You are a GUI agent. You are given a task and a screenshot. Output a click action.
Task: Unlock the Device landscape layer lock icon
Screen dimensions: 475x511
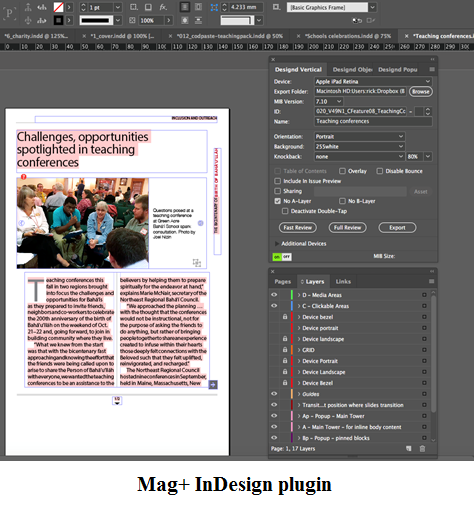285,339
